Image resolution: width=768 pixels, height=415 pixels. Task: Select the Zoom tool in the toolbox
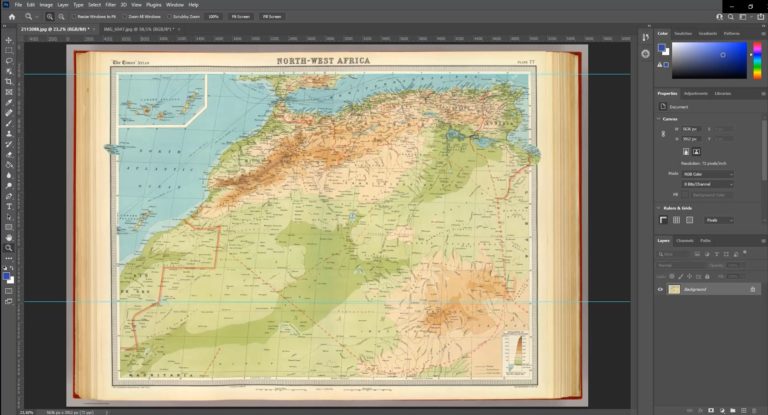point(9,248)
